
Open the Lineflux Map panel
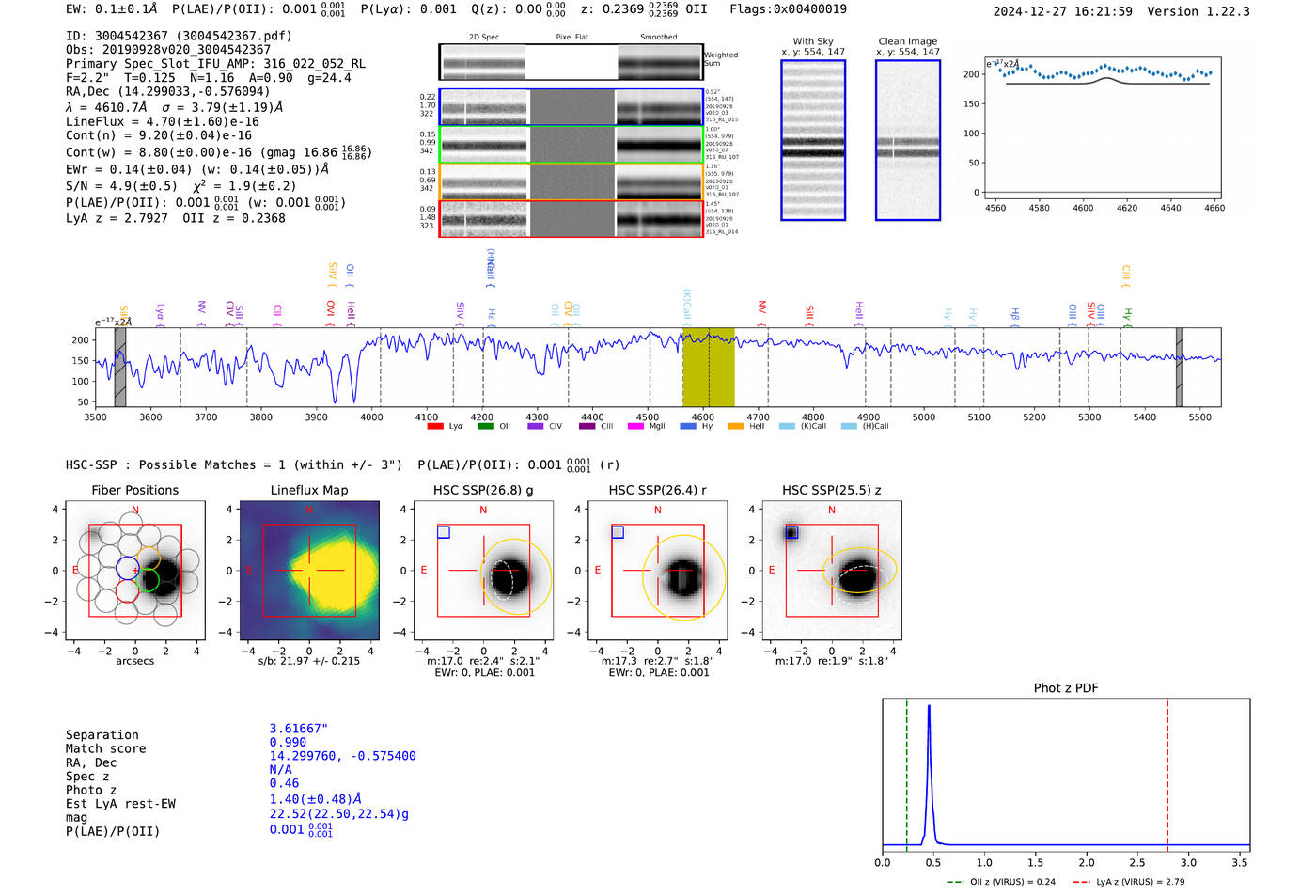[x=309, y=571]
